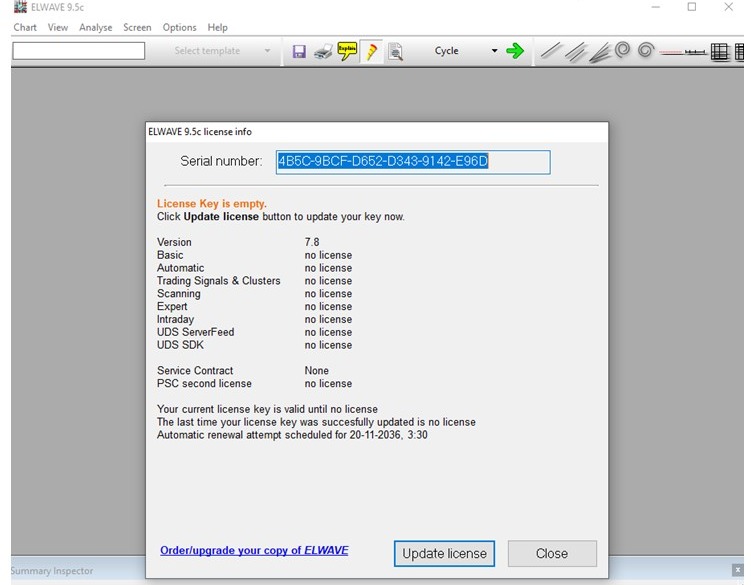Click the 'PSC second license' label
Image resolution: width=751 pixels, height=585 pixels.
click(x=204, y=383)
